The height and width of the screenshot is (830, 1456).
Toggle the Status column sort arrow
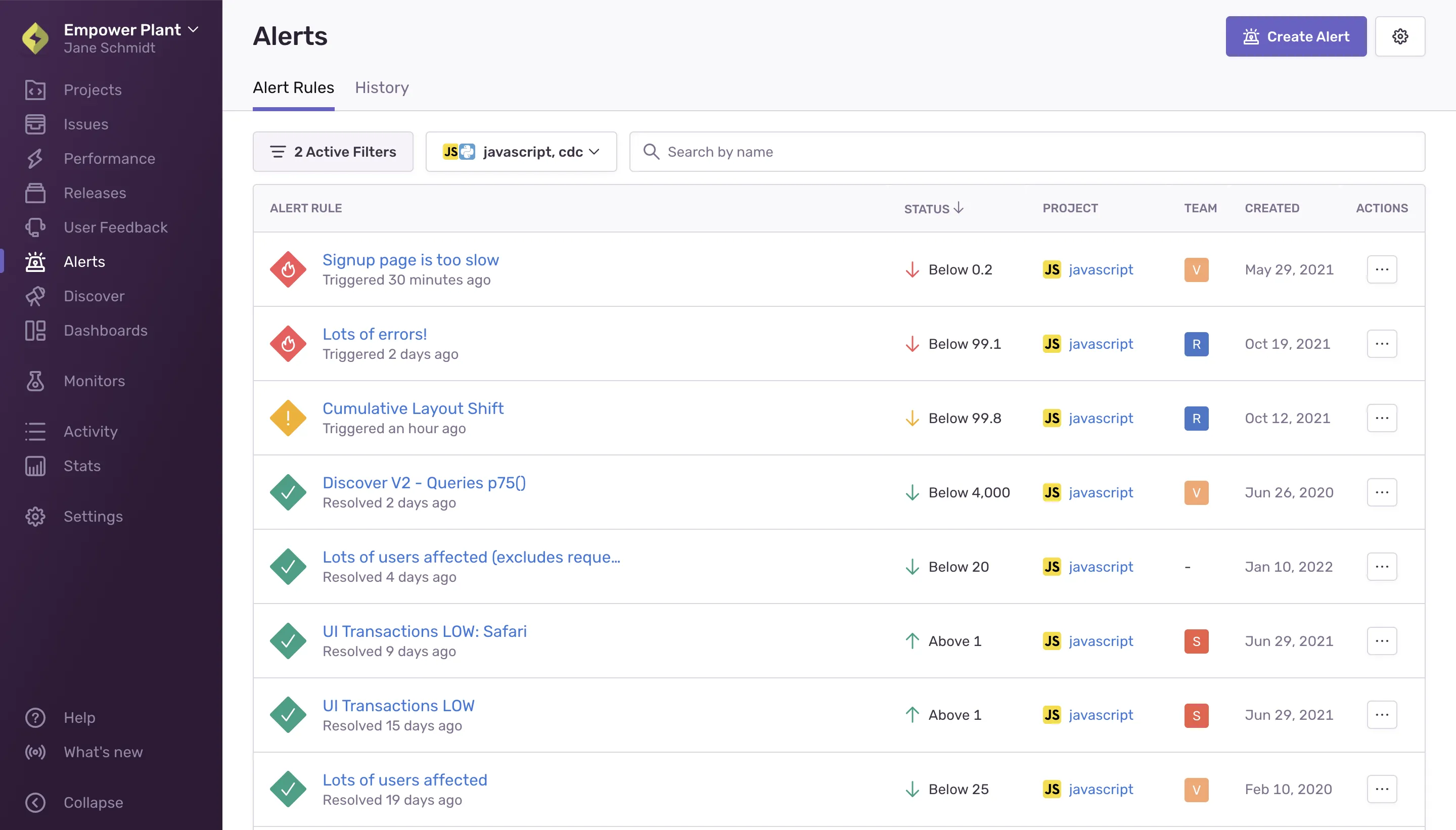pyautogui.click(x=960, y=207)
